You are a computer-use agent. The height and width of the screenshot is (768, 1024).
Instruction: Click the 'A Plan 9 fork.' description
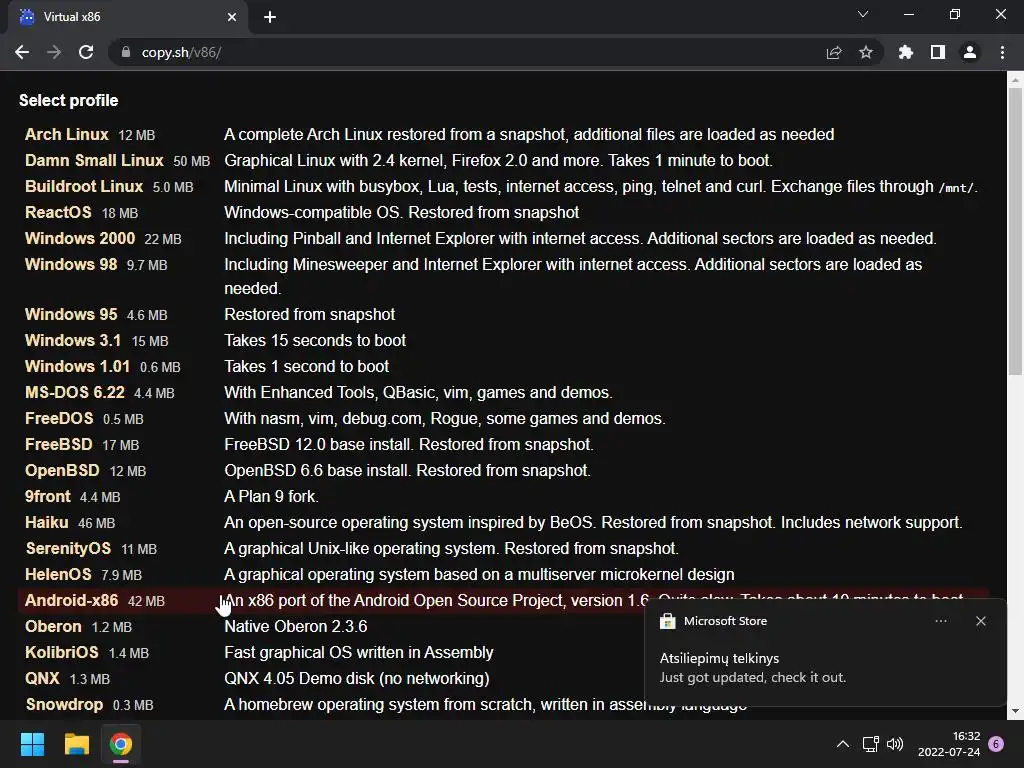point(271,496)
